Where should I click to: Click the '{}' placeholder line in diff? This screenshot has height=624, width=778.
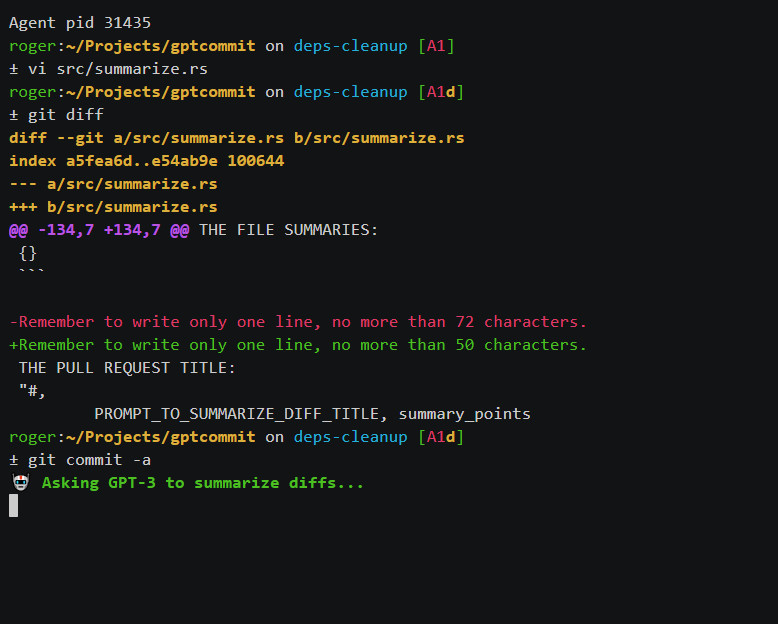(x=28, y=253)
